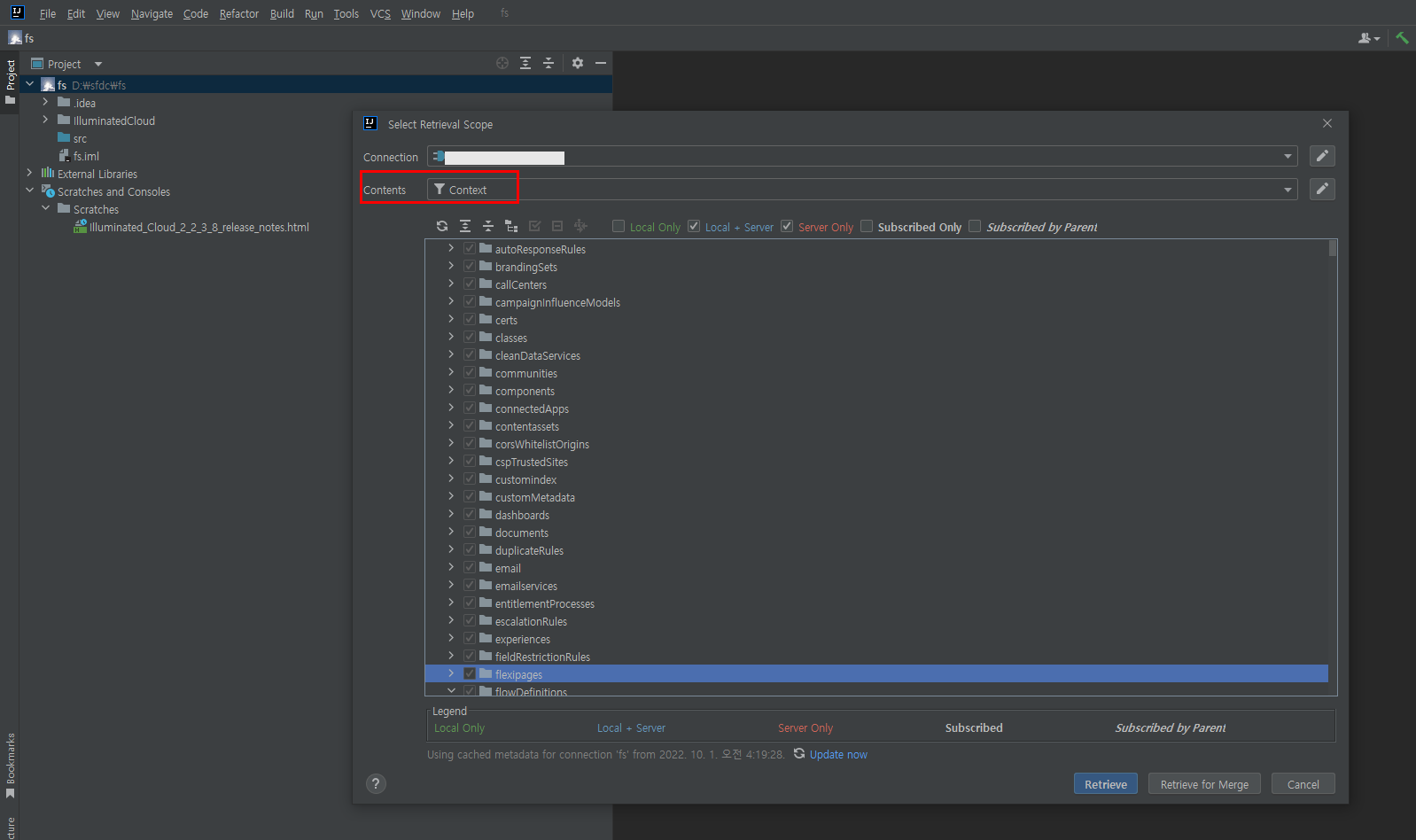Open the Contents Context dropdown

point(1288,190)
